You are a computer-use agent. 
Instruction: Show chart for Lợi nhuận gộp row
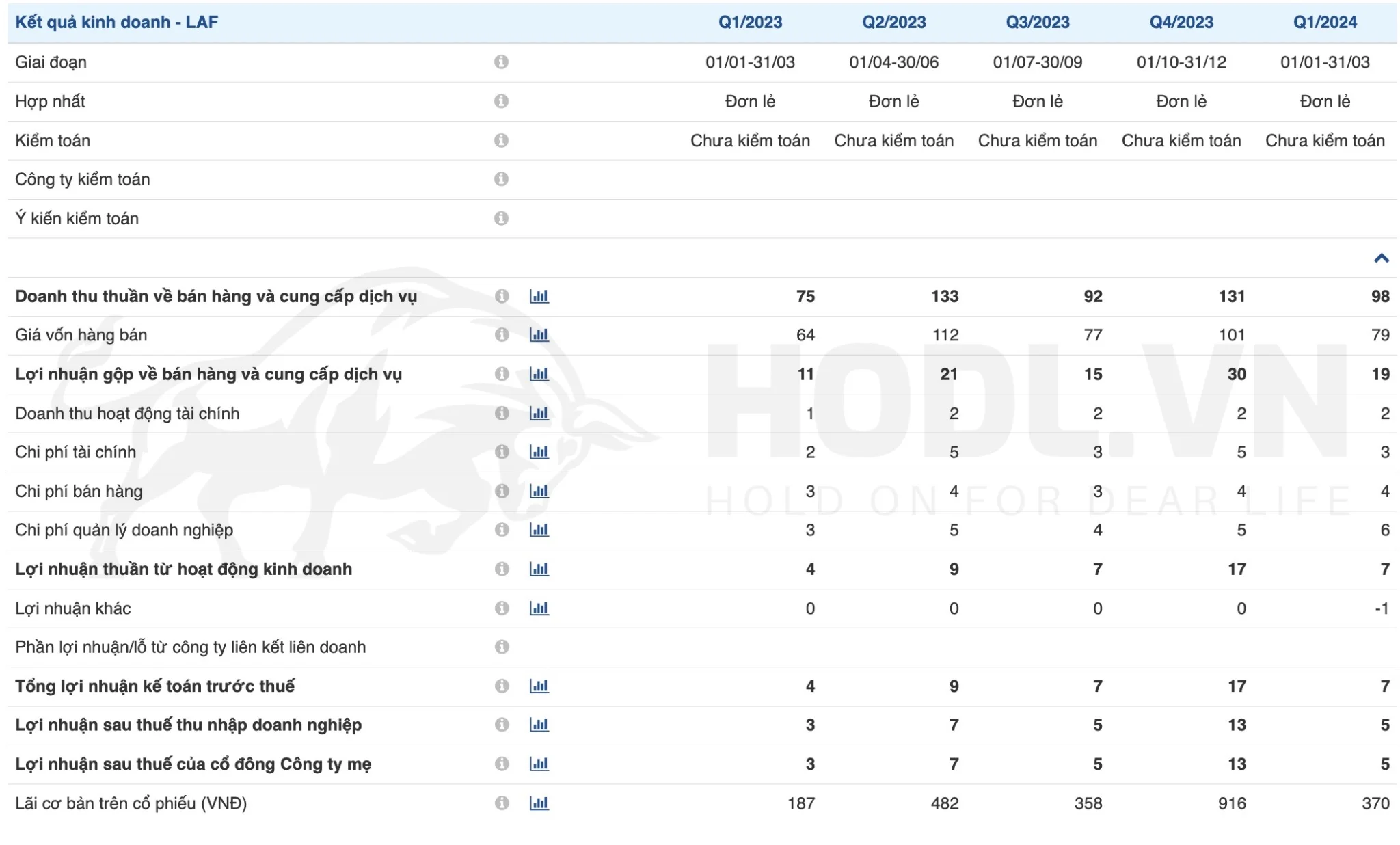539,374
